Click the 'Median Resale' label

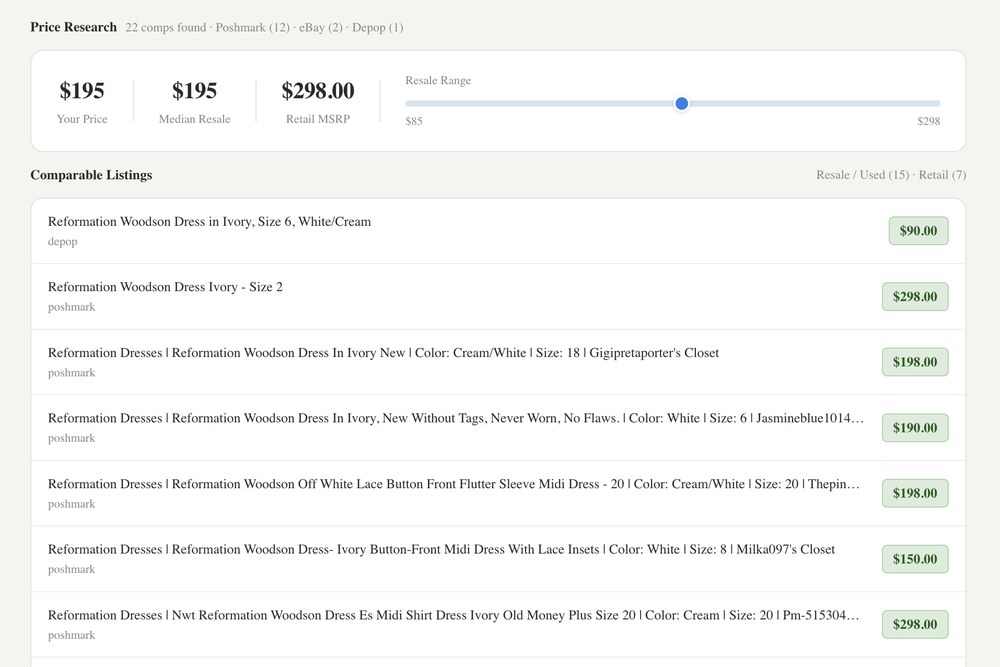[x=195, y=119]
